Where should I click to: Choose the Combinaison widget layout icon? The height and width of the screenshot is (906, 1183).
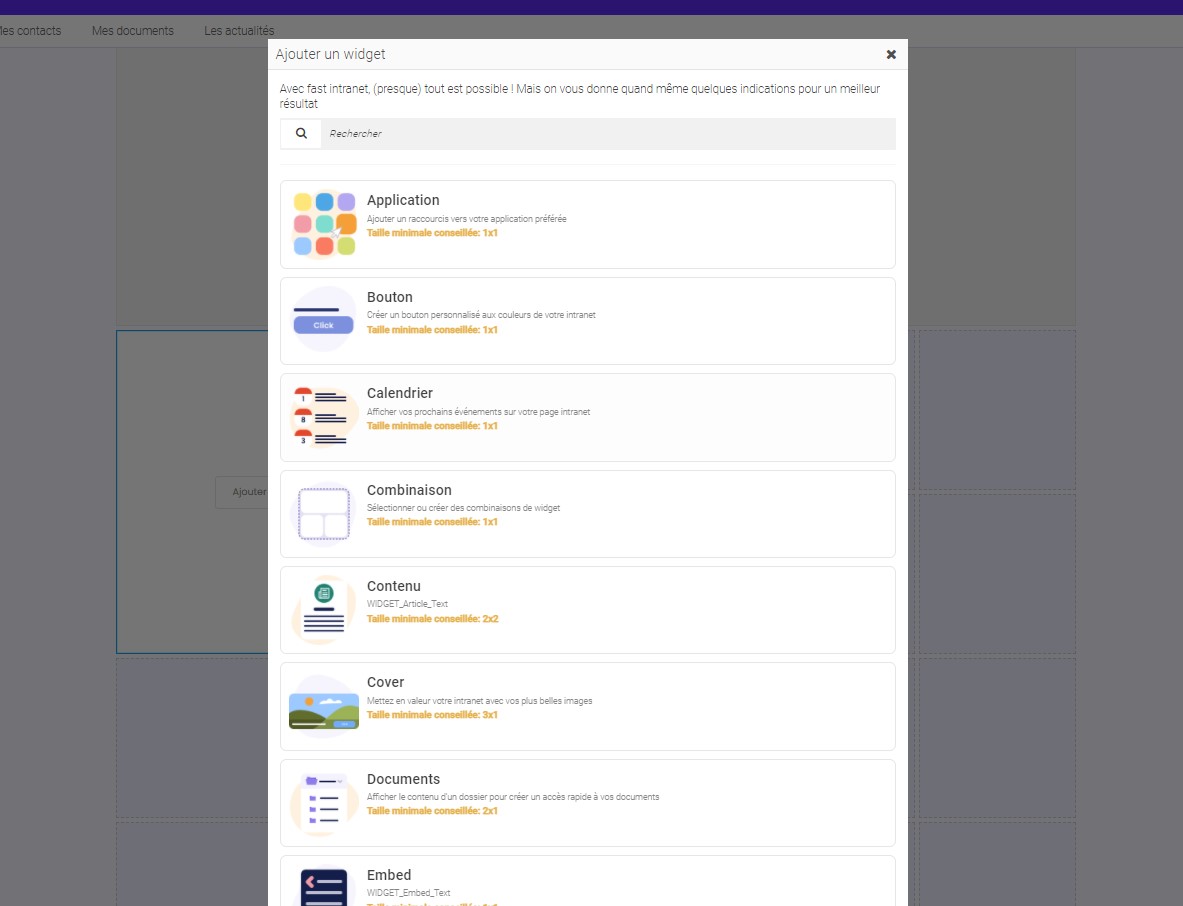pos(323,514)
